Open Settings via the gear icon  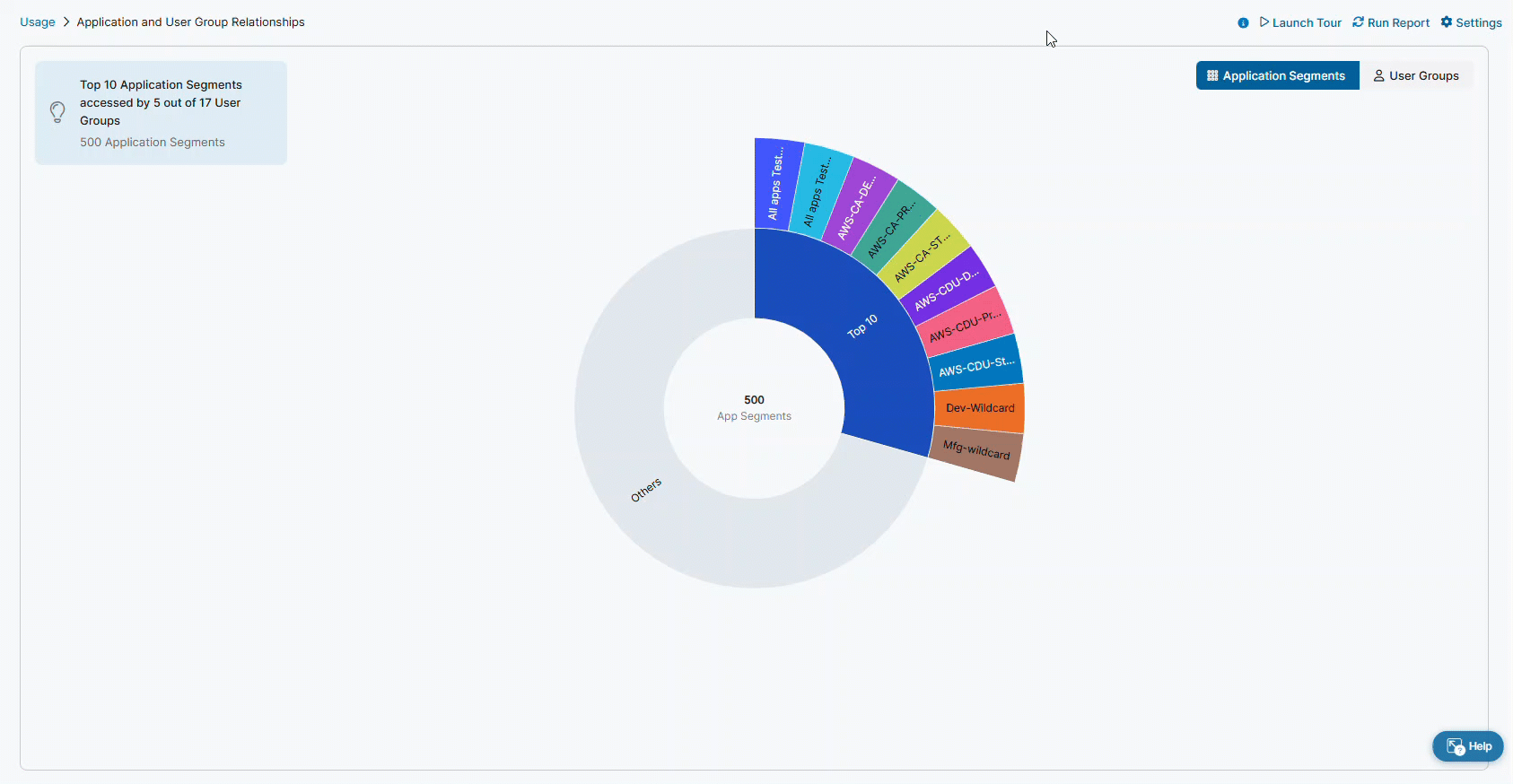tap(1447, 22)
